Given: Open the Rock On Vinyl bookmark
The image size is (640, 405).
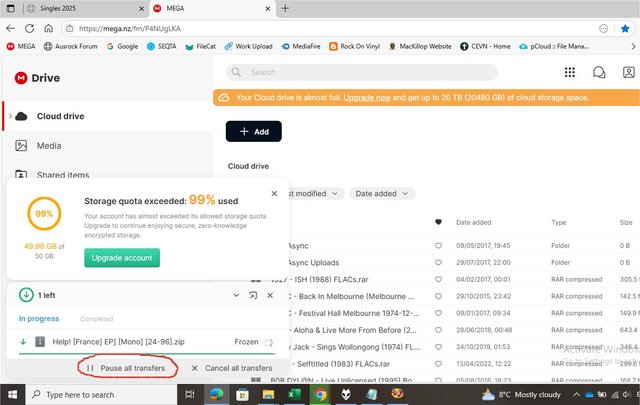Looking at the screenshot, I should [x=354, y=46].
